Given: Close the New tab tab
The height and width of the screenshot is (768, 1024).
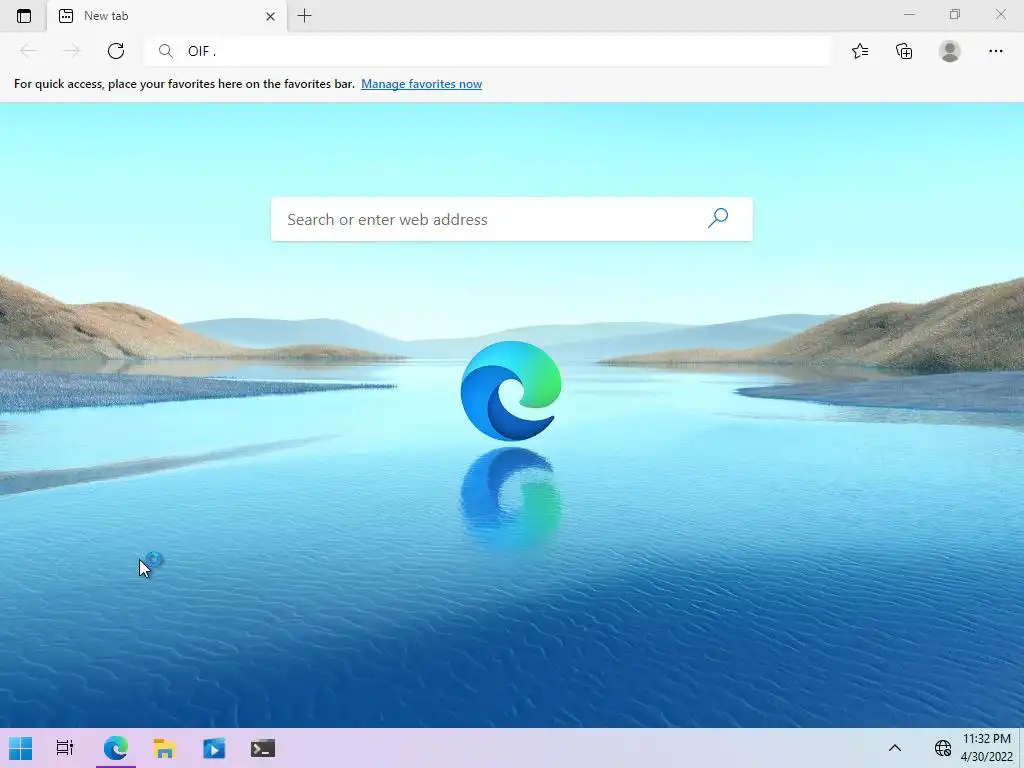Looking at the screenshot, I should 270,16.
